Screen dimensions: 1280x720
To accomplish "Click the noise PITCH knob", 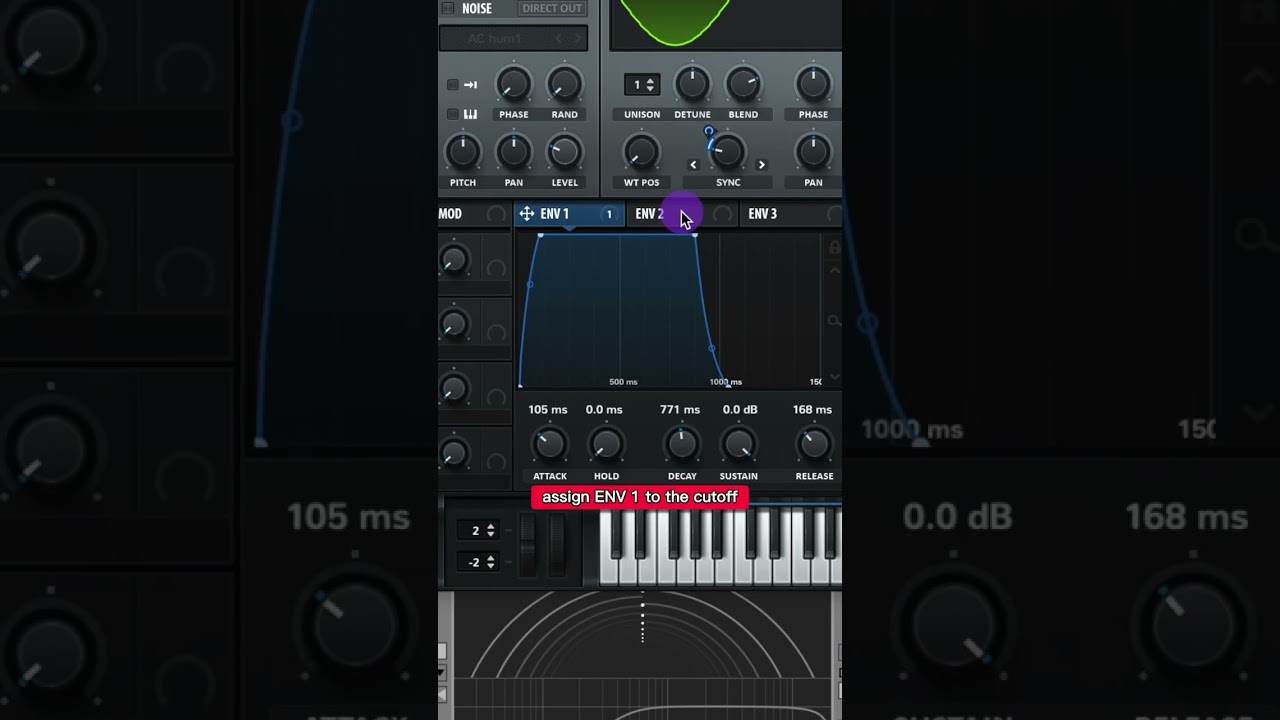I will pyautogui.click(x=462, y=152).
